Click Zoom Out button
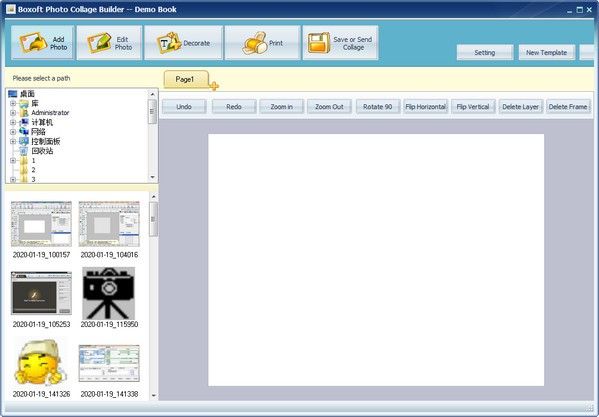Viewport: 599px width, 417px height. (329, 107)
